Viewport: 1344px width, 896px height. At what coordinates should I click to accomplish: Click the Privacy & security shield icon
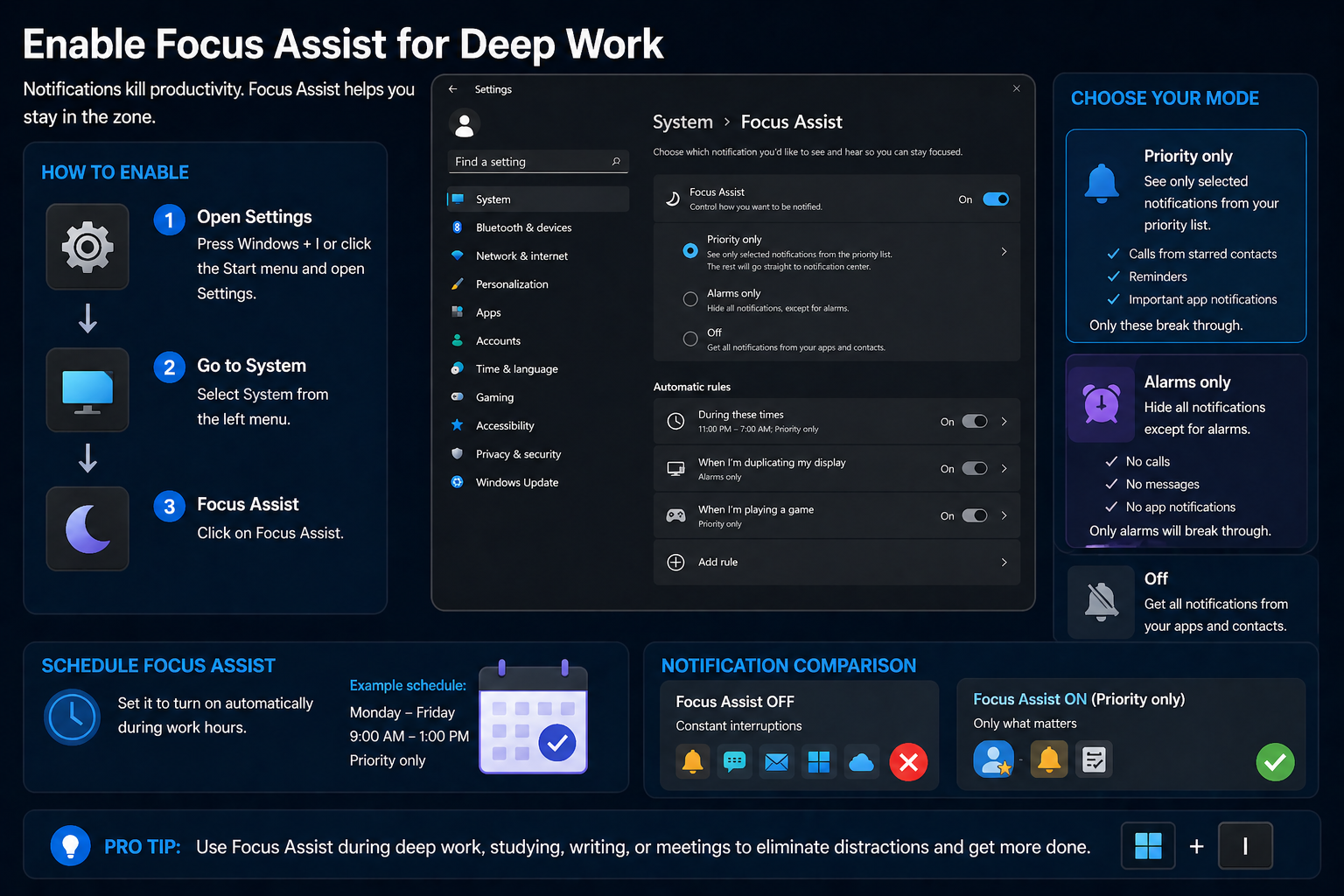(x=457, y=454)
